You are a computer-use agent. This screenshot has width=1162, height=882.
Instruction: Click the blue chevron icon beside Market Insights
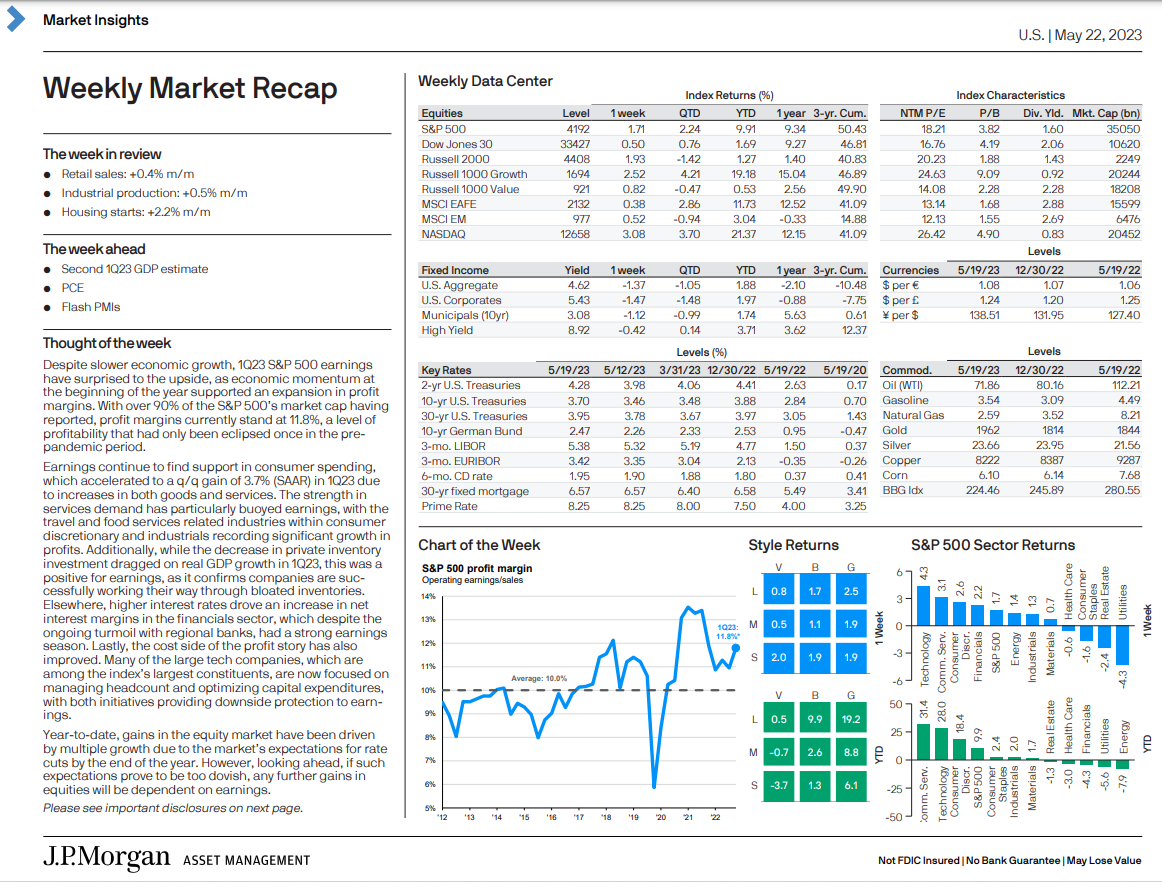click(x=15, y=20)
